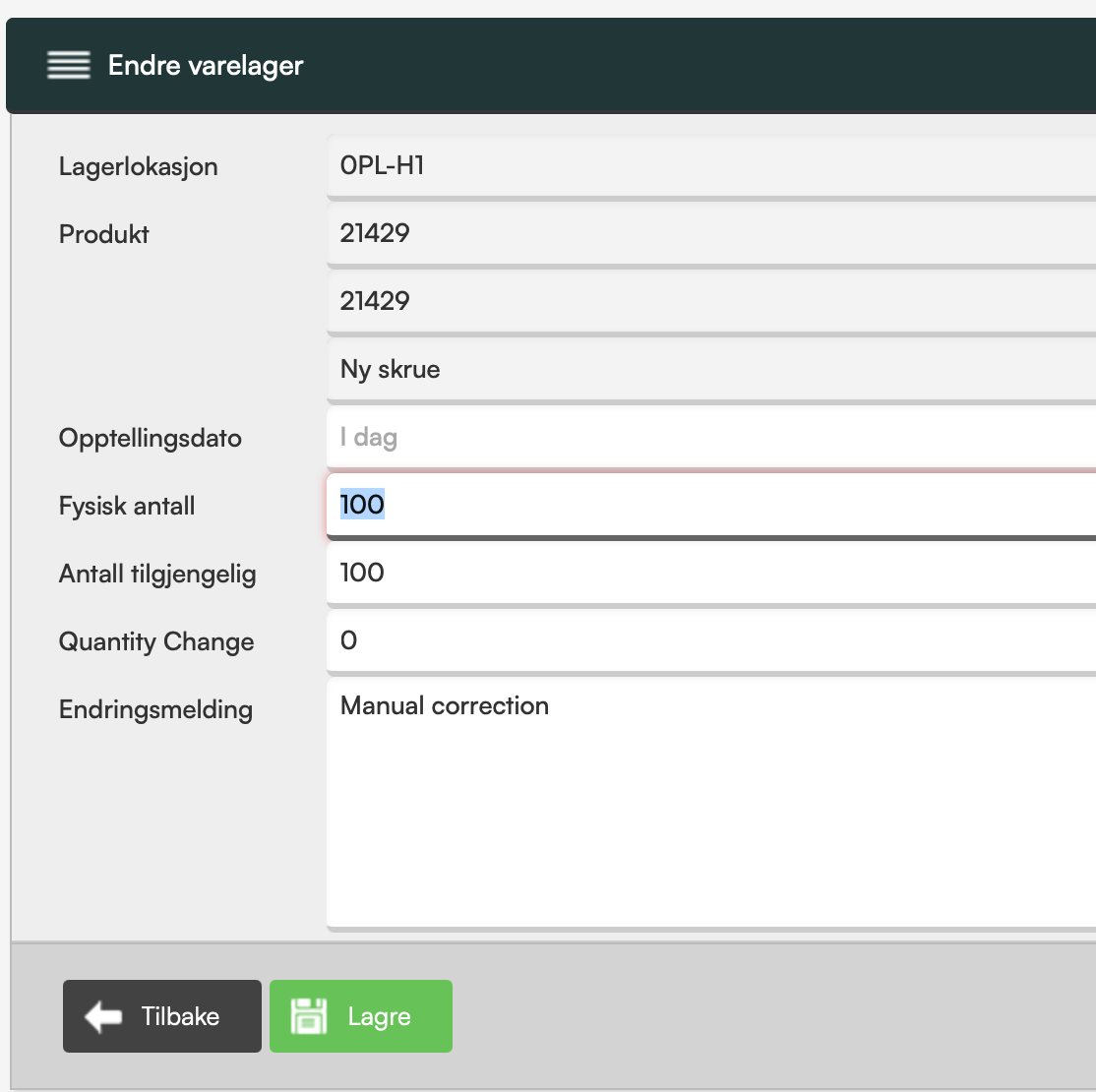
Task: Click the Ny skrue product name field
Action: click(710, 370)
